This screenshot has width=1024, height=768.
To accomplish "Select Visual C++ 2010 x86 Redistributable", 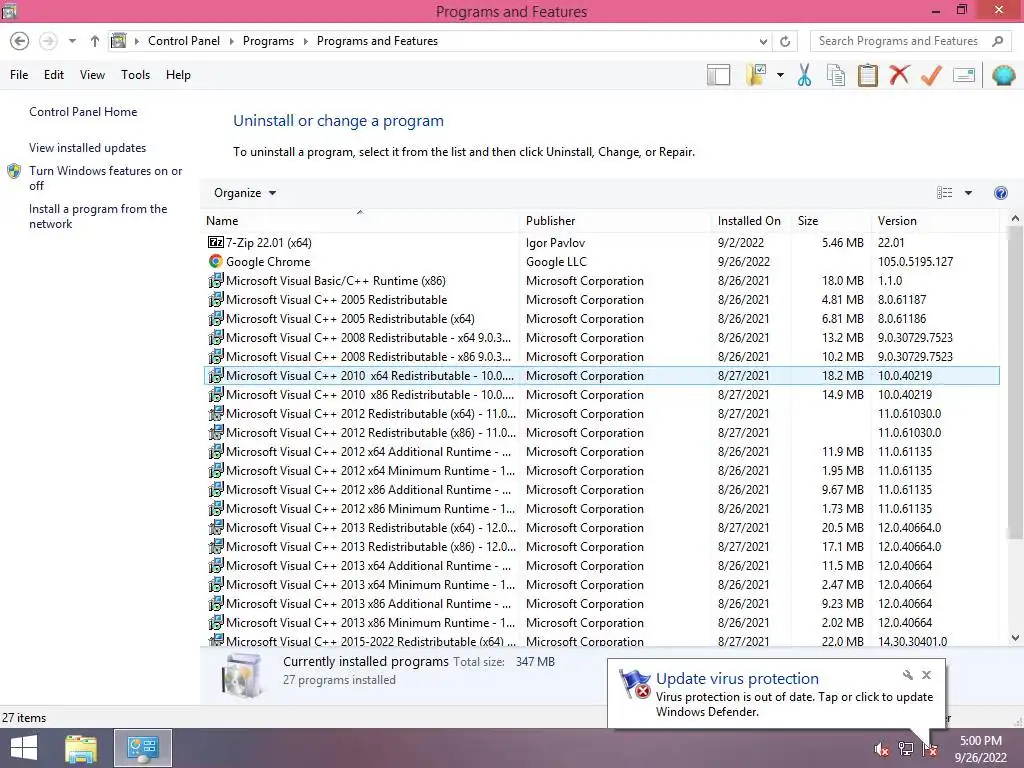I will [602, 394].
